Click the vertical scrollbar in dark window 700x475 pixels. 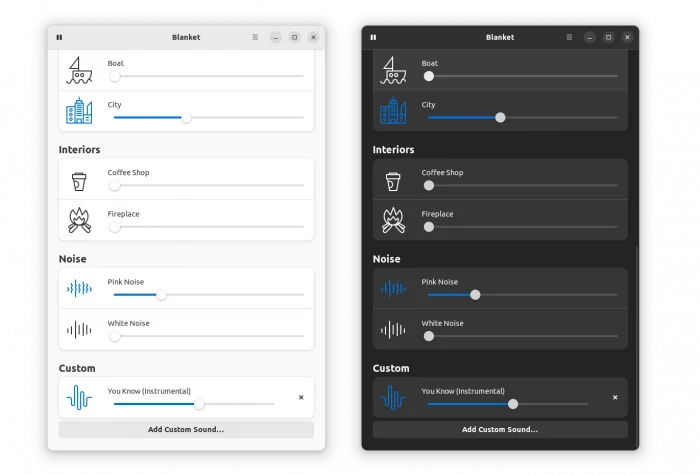click(636, 340)
